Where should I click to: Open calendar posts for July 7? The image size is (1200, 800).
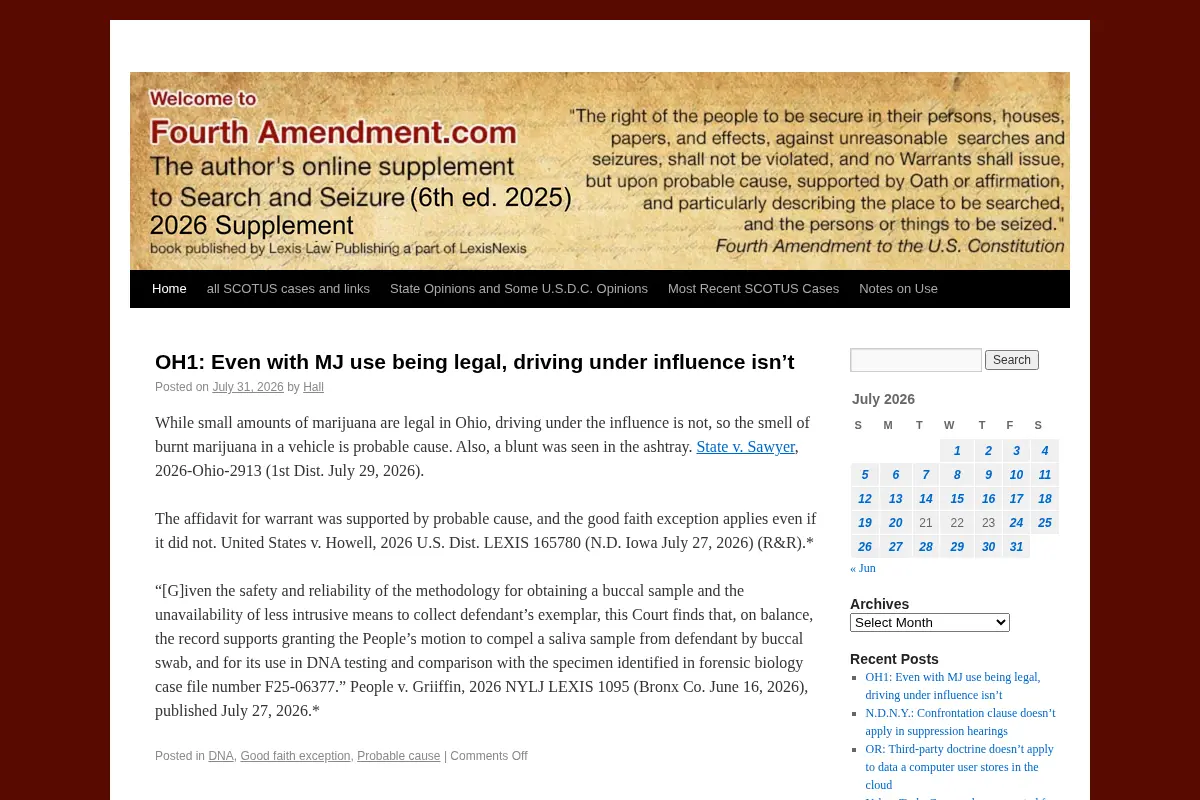[x=926, y=475]
